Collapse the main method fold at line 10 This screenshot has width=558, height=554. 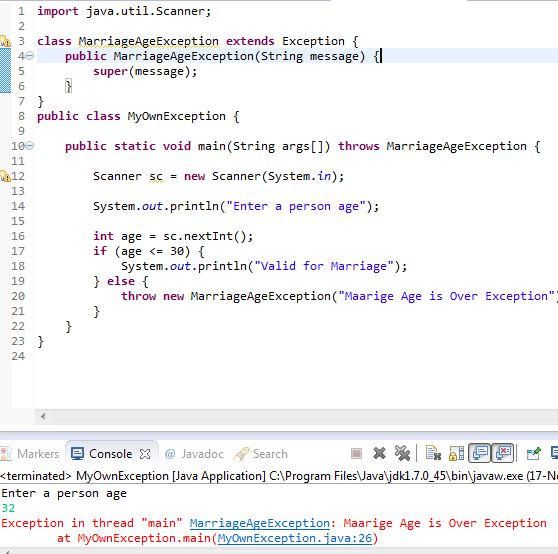click(x=30, y=146)
